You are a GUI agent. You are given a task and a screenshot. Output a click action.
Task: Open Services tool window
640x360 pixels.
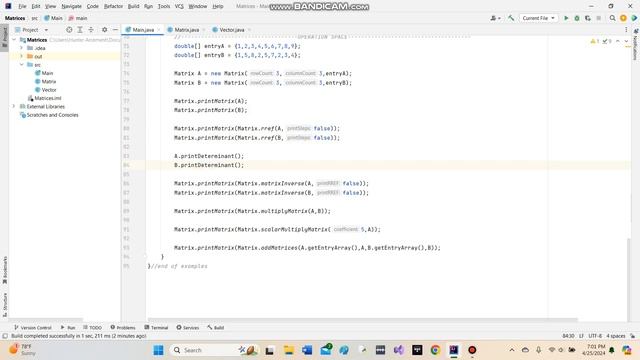pos(187,327)
